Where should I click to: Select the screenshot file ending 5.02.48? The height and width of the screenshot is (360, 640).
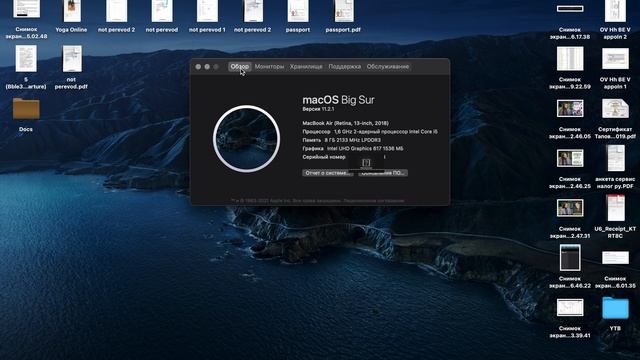point(26,9)
